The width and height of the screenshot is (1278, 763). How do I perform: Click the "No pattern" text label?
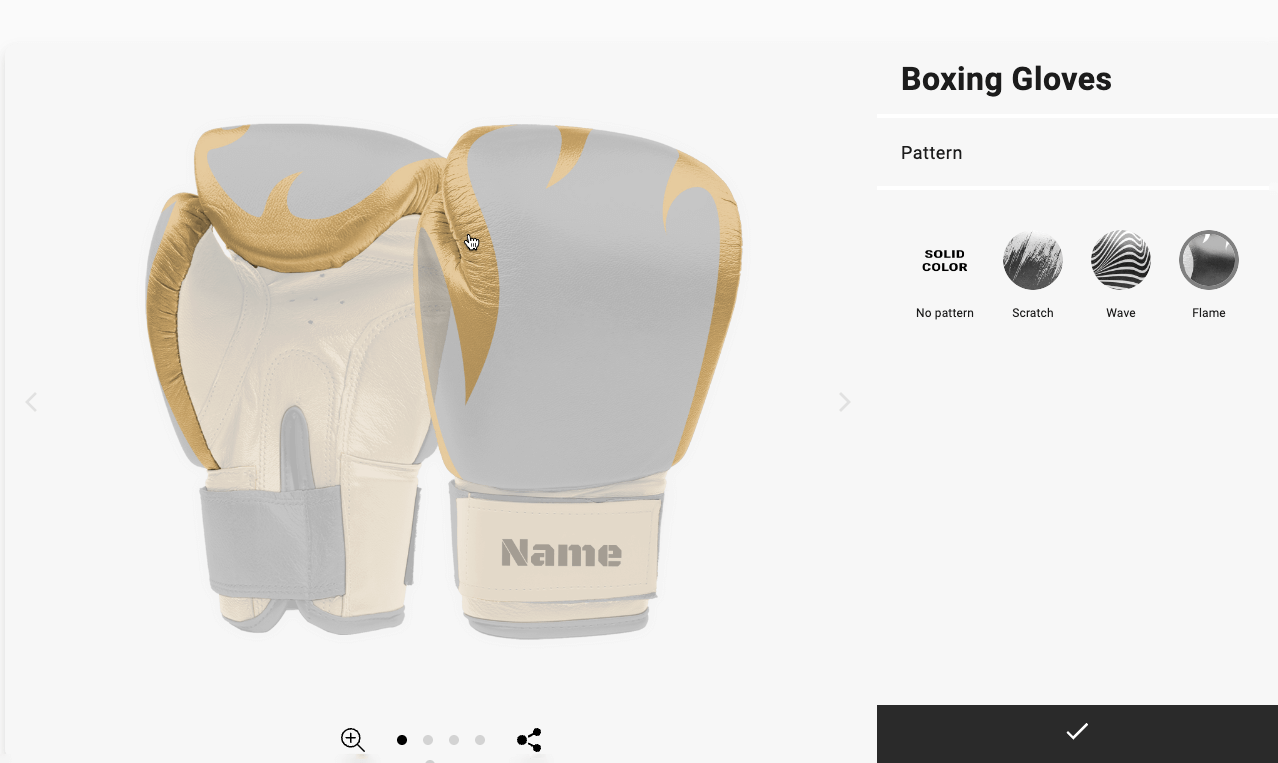point(944,313)
